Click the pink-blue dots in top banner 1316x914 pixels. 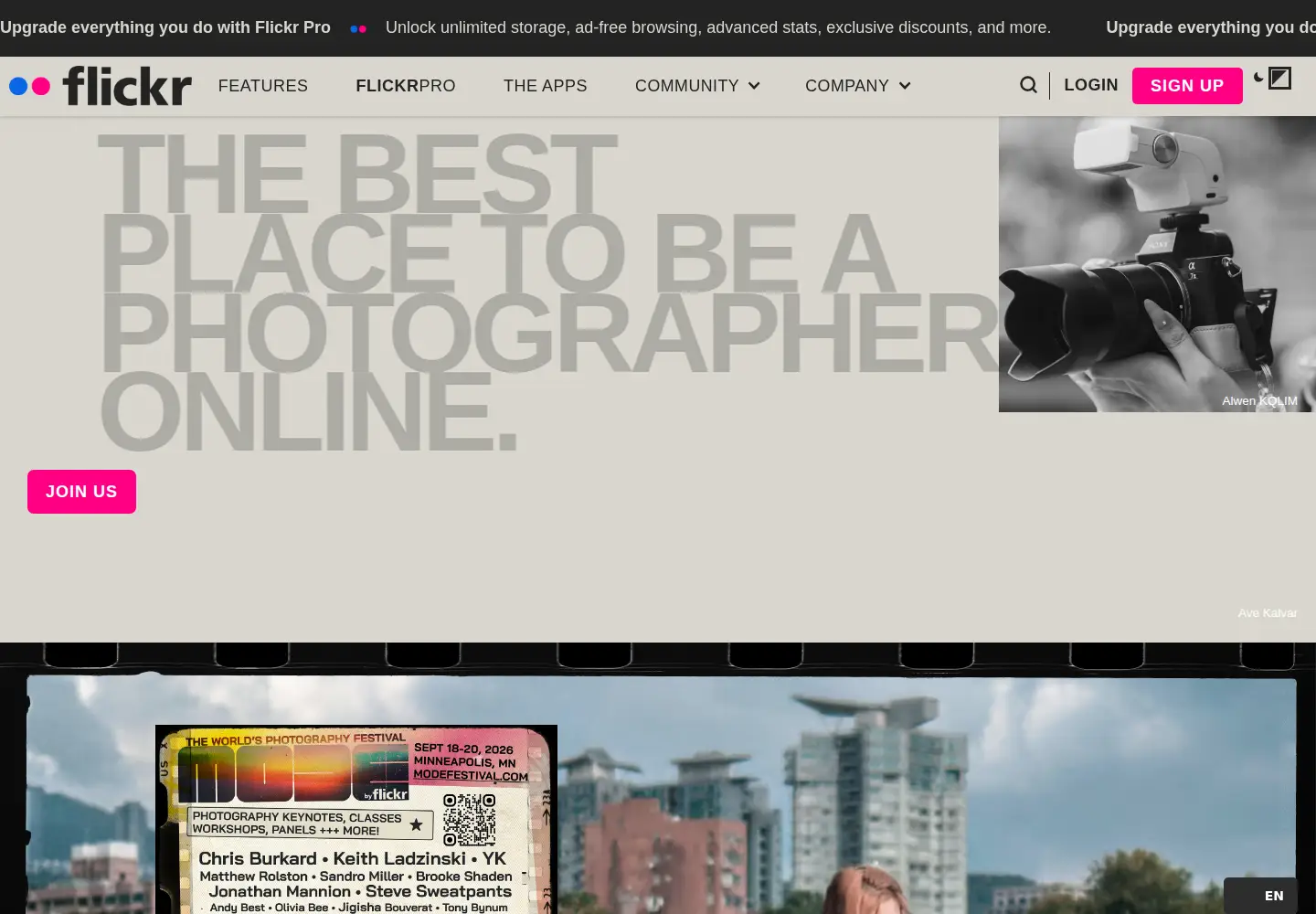[x=358, y=28]
